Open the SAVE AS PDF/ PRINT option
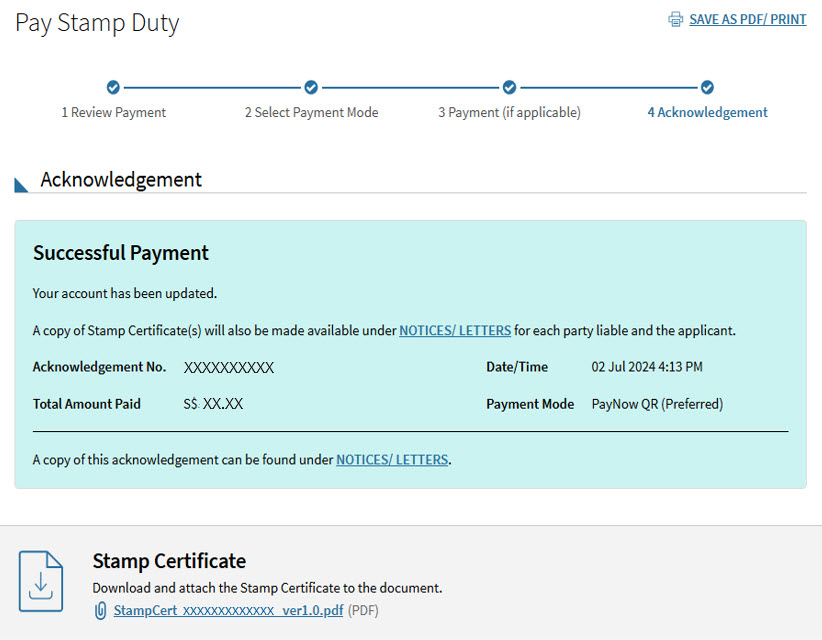Image resolution: width=822 pixels, height=640 pixels. 748,18
